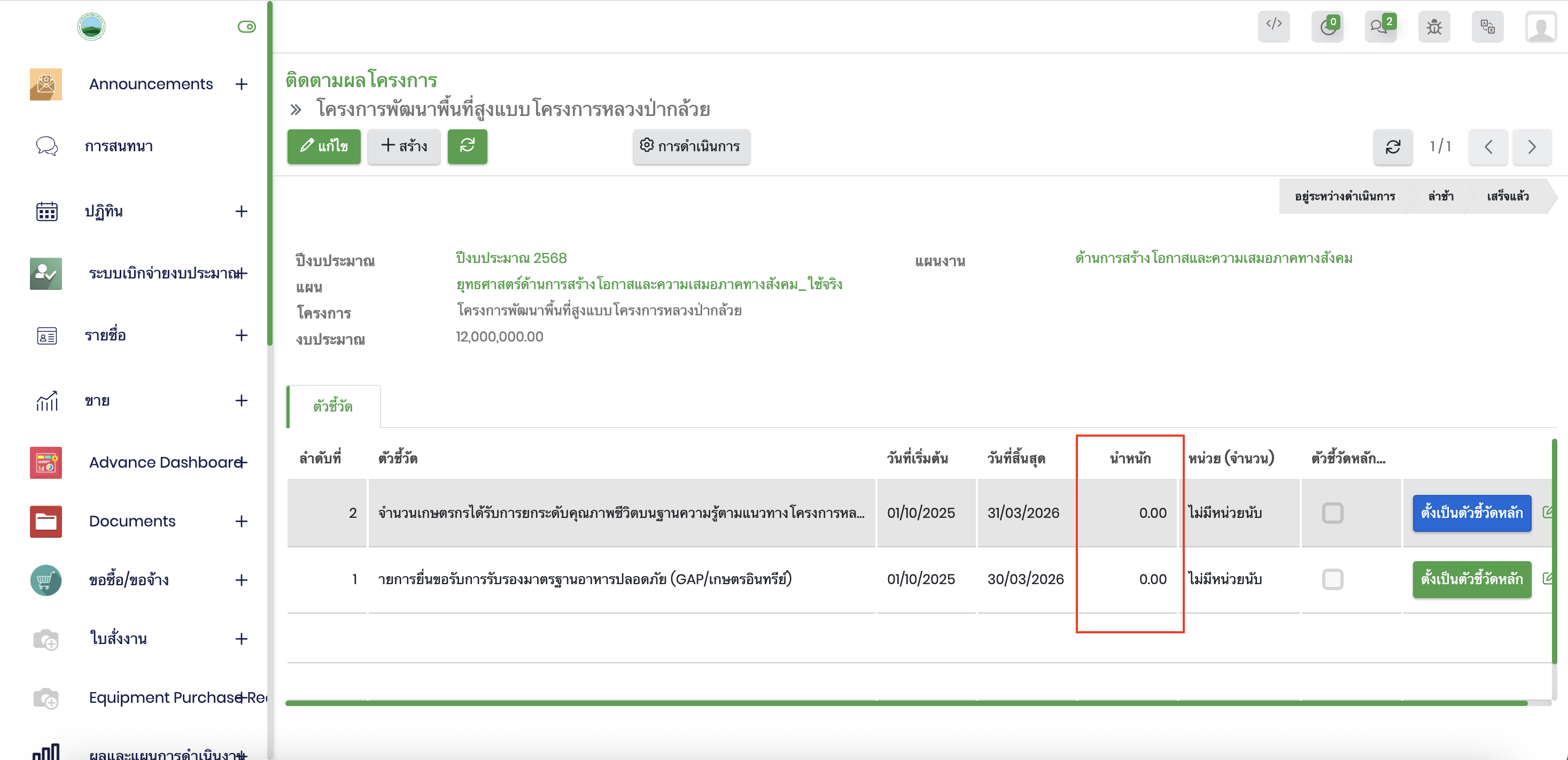1568x760 pixels.
Task: Click blue ตั้งเป็นตัวชี้วัดหลัก button in row 2
Action: tap(1471, 513)
